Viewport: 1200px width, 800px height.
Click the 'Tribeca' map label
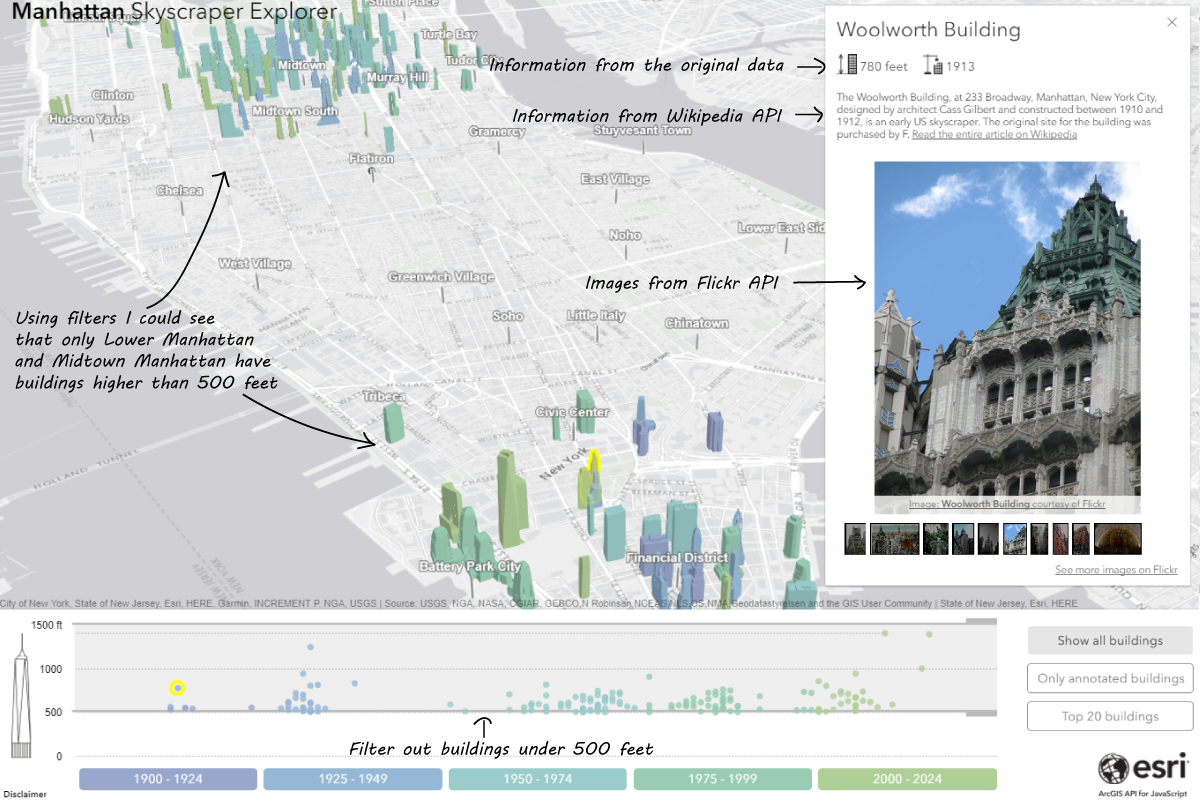[x=383, y=396]
